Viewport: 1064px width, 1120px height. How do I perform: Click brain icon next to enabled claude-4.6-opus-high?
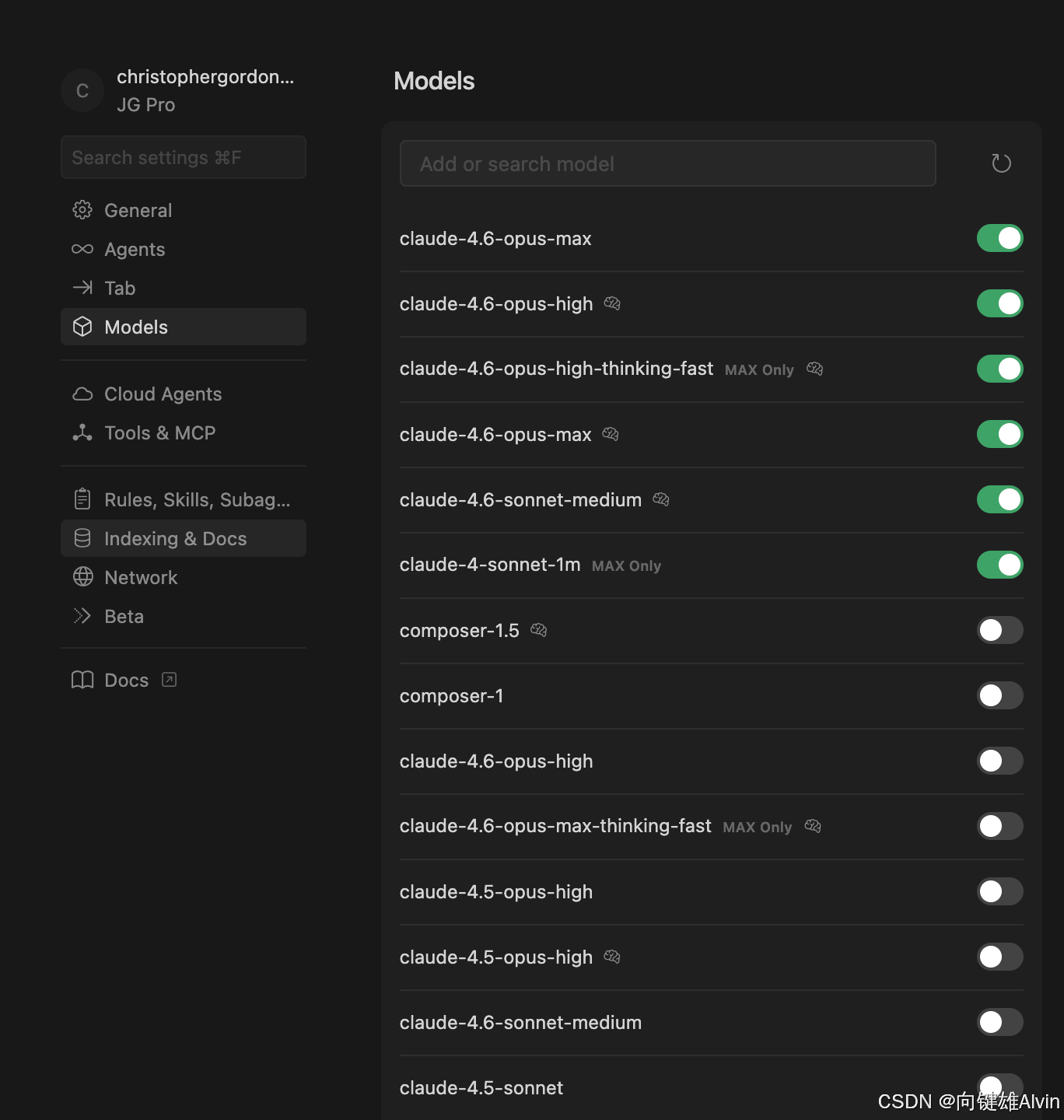612,303
